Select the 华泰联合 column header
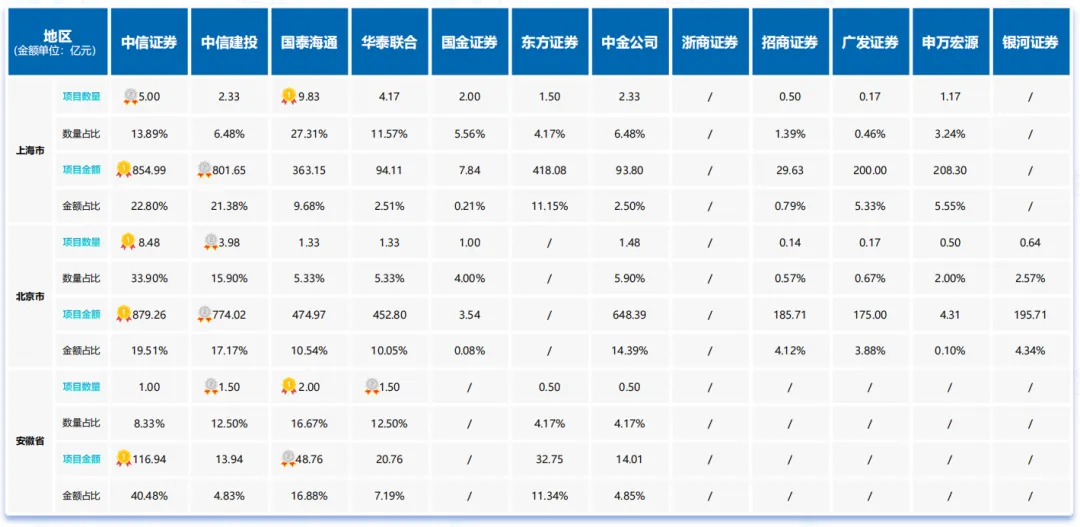 (x=389, y=42)
